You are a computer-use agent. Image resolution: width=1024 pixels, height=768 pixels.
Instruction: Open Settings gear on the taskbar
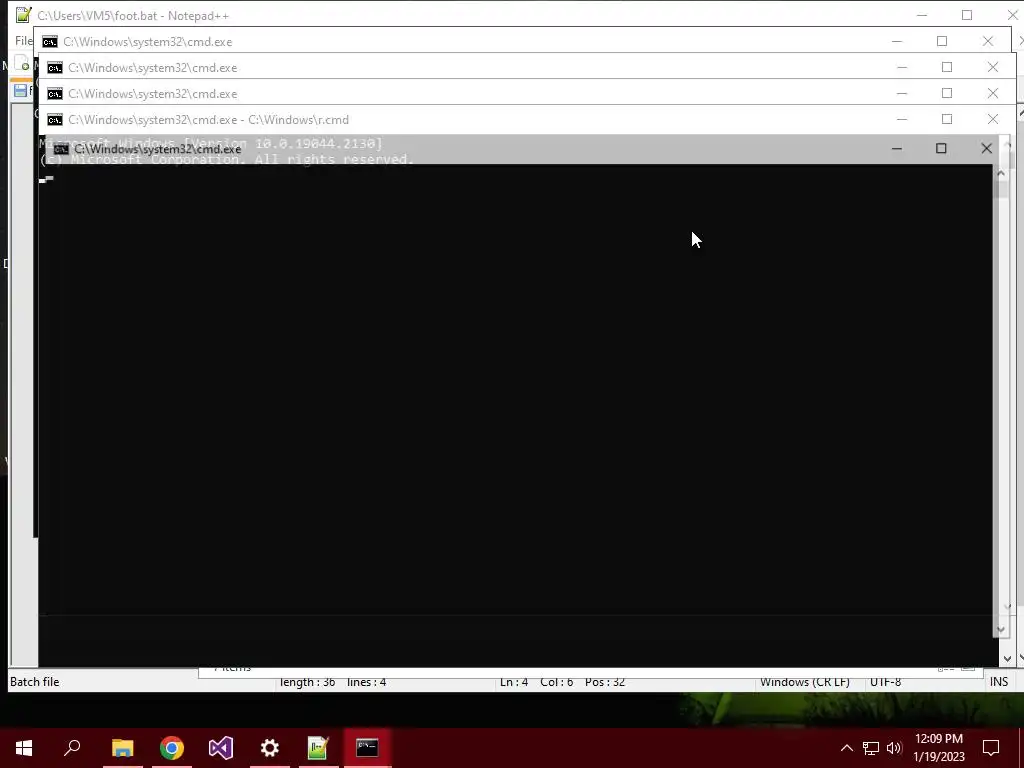pos(270,748)
